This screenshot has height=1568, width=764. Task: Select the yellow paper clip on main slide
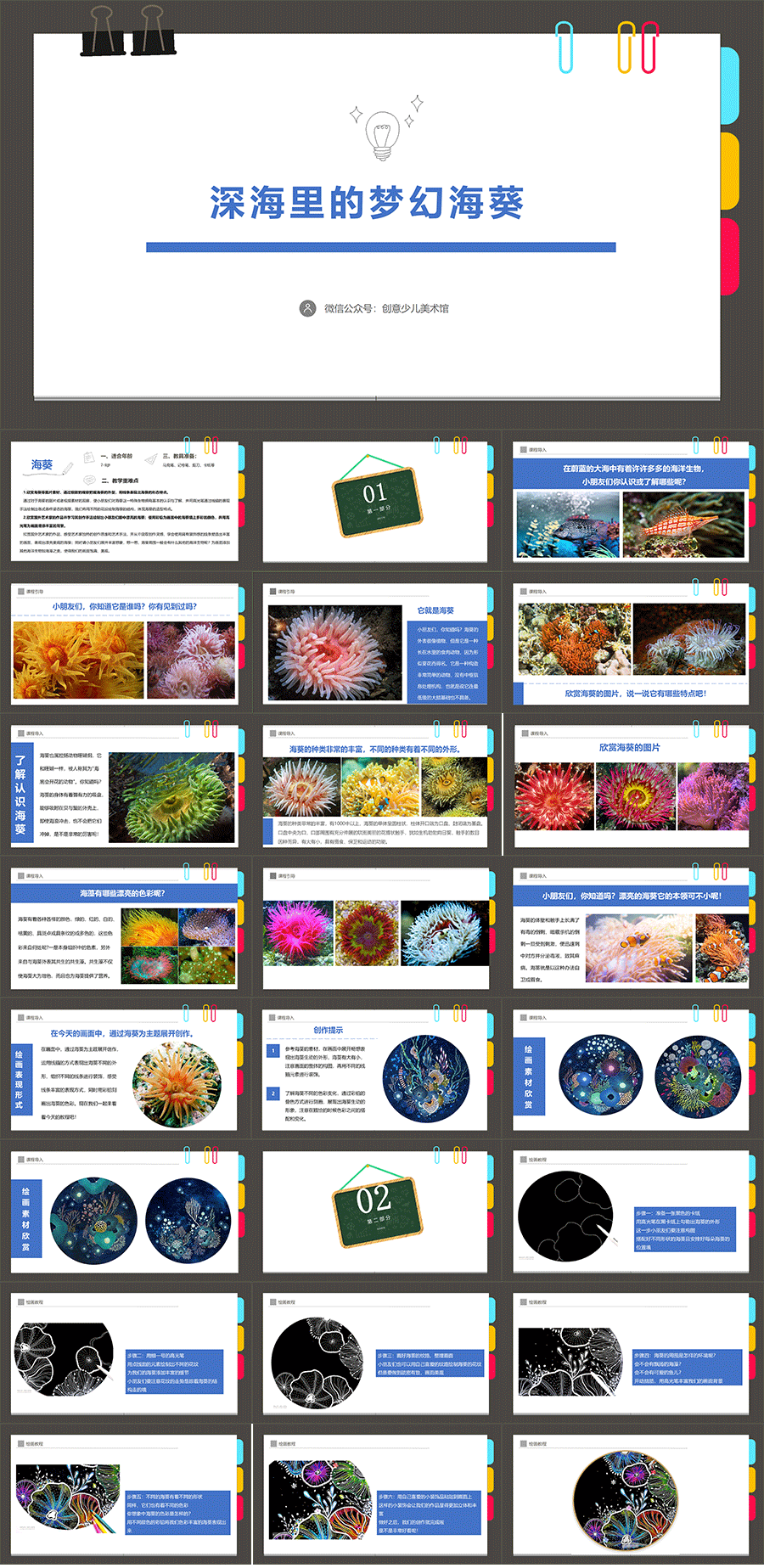click(626, 48)
